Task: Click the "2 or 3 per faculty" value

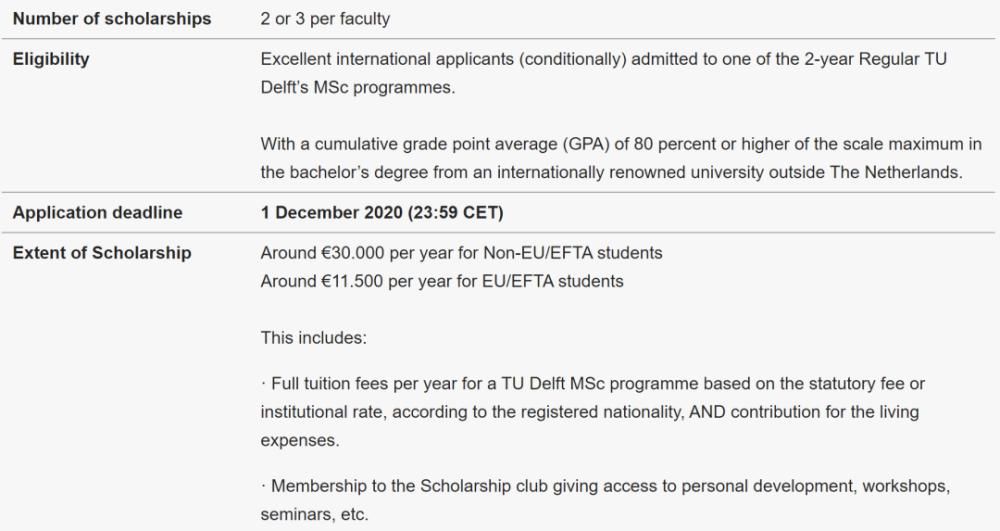Action: click(324, 19)
